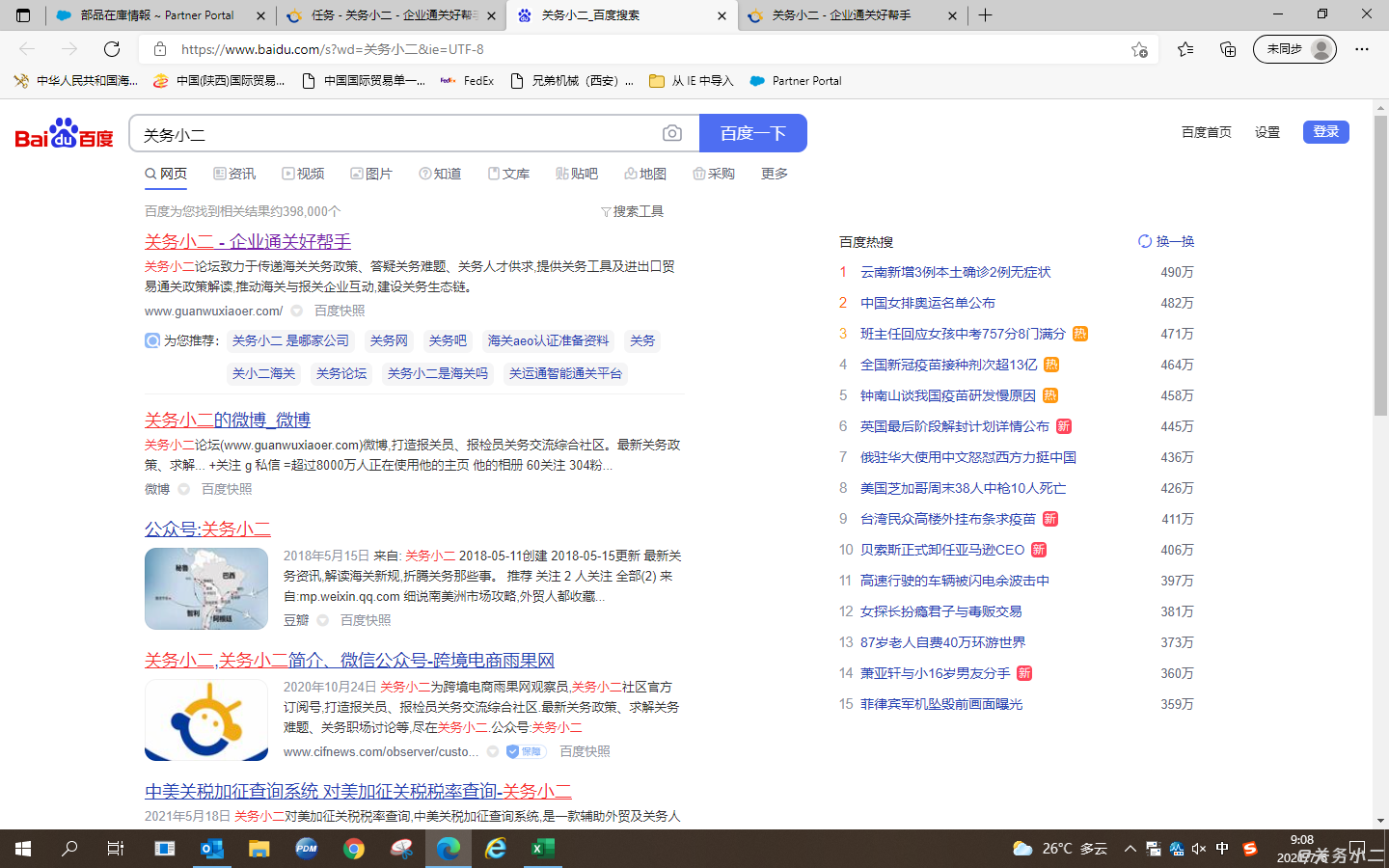Open the Edge settings ellipsis menu
This screenshot has width=1389, height=868.
click(x=1362, y=49)
